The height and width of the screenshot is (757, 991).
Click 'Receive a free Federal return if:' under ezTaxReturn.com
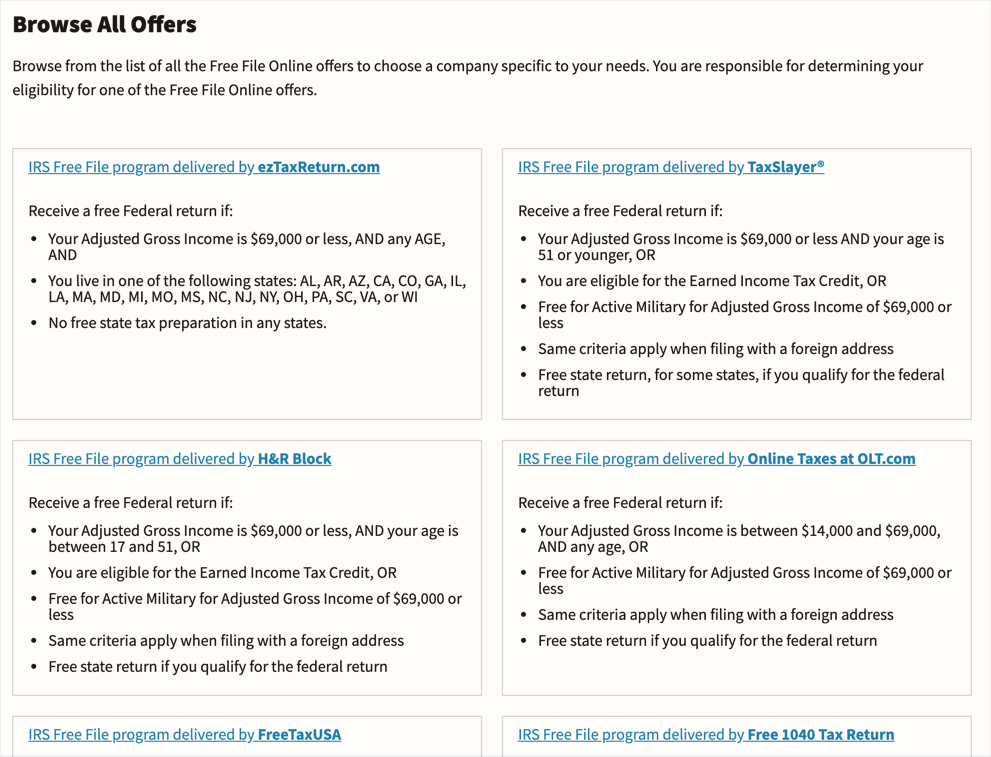131,211
